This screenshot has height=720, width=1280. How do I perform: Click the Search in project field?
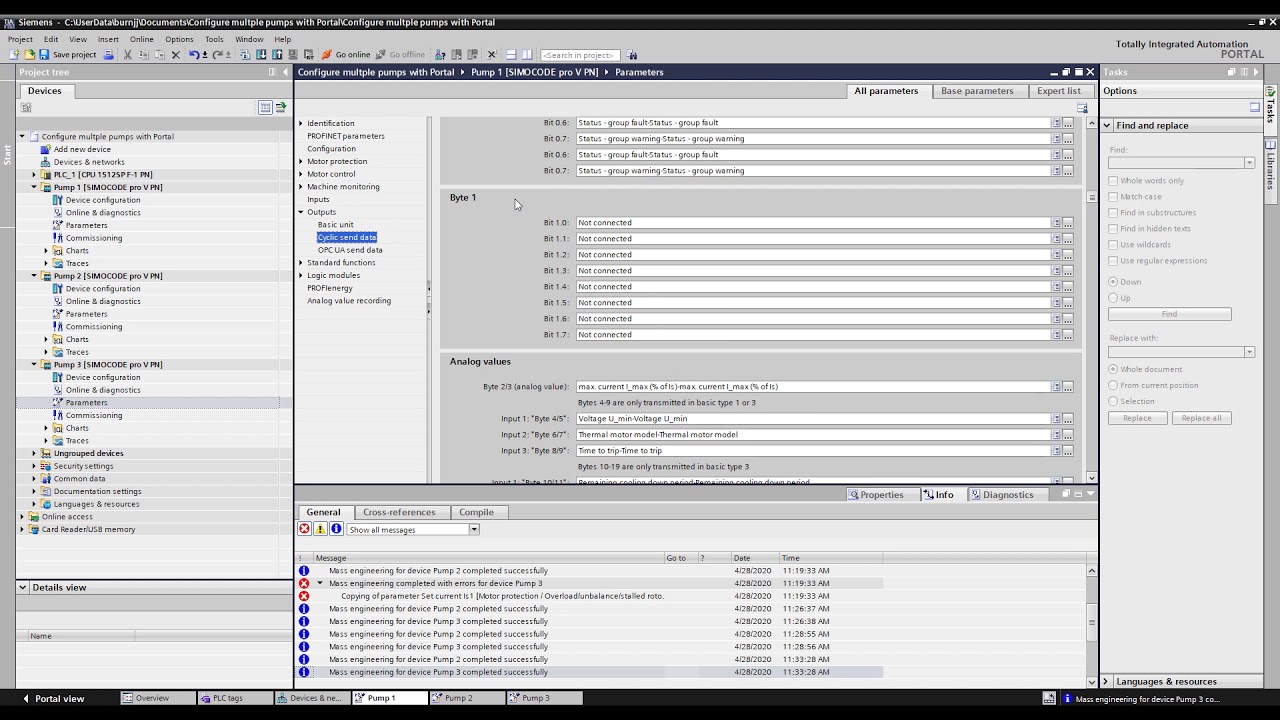(x=579, y=55)
